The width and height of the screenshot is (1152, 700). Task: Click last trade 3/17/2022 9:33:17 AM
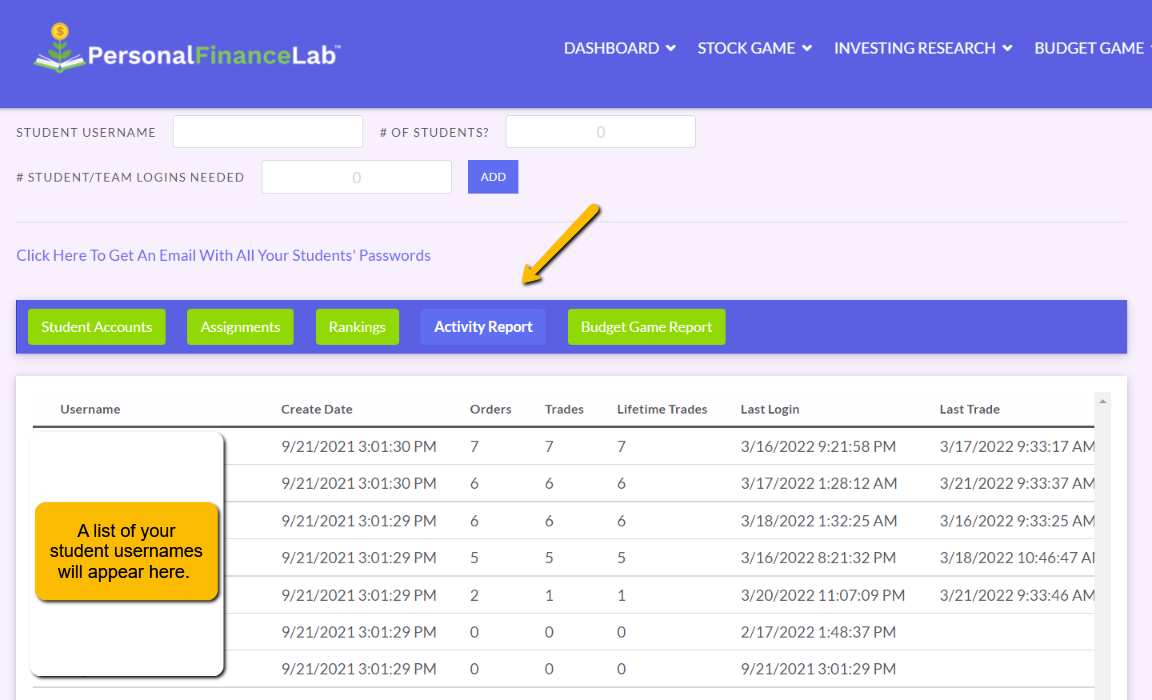[x=1017, y=447]
